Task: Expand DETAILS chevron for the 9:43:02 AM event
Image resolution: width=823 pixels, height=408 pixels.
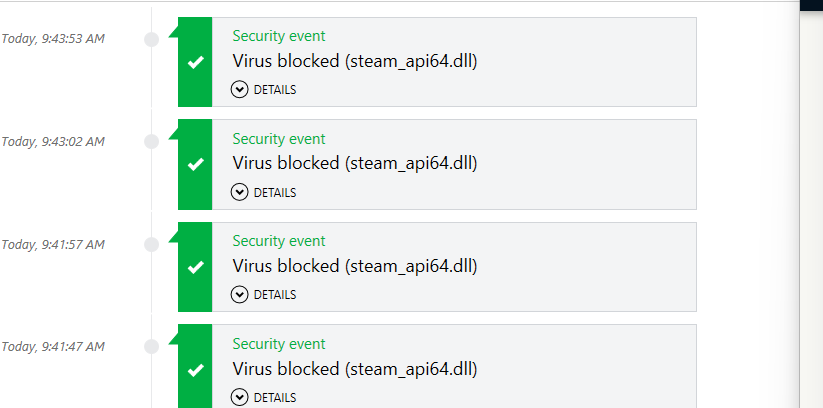Action: coord(239,192)
